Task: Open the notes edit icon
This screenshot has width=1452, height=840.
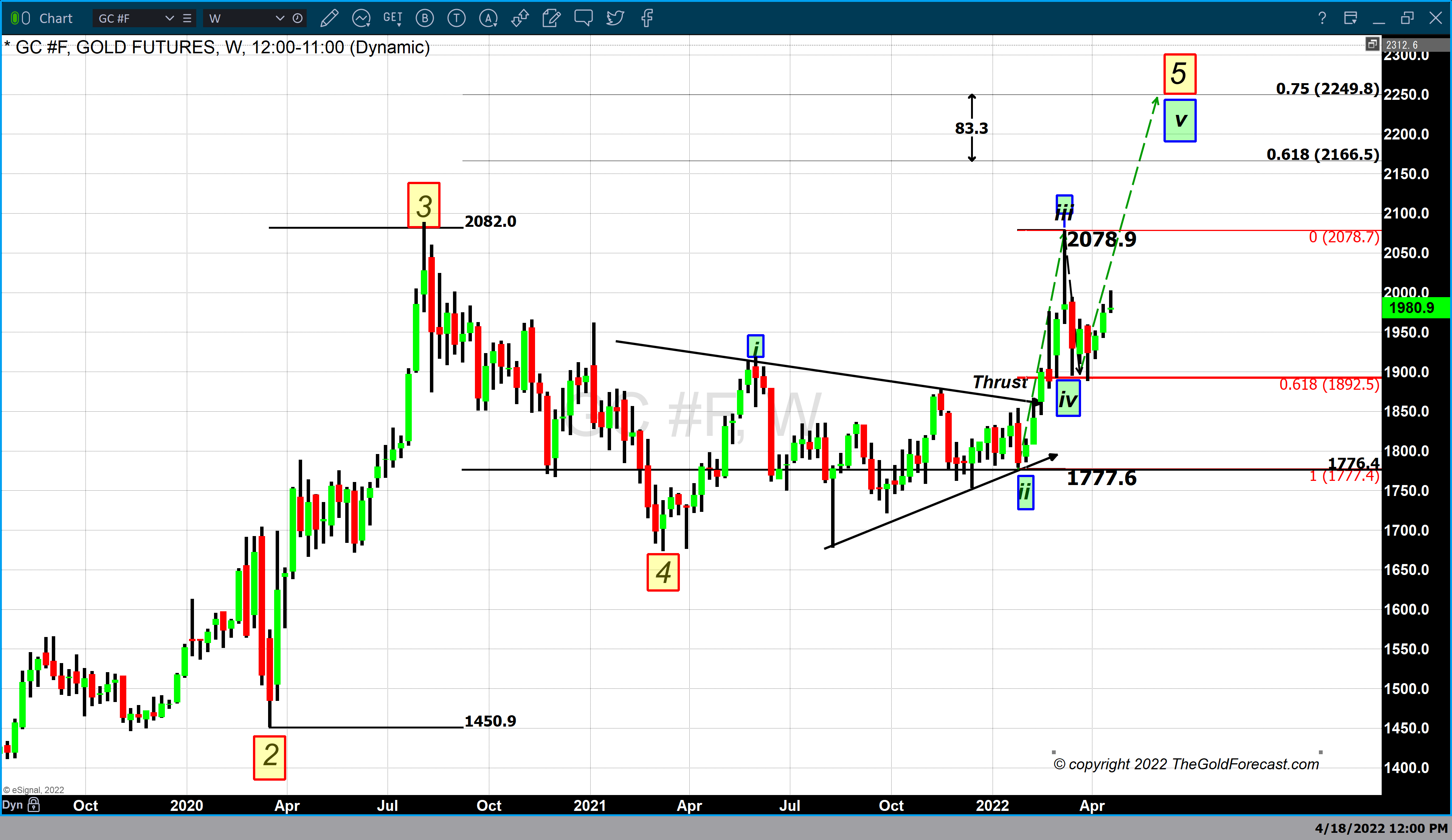Action: (x=551, y=19)
